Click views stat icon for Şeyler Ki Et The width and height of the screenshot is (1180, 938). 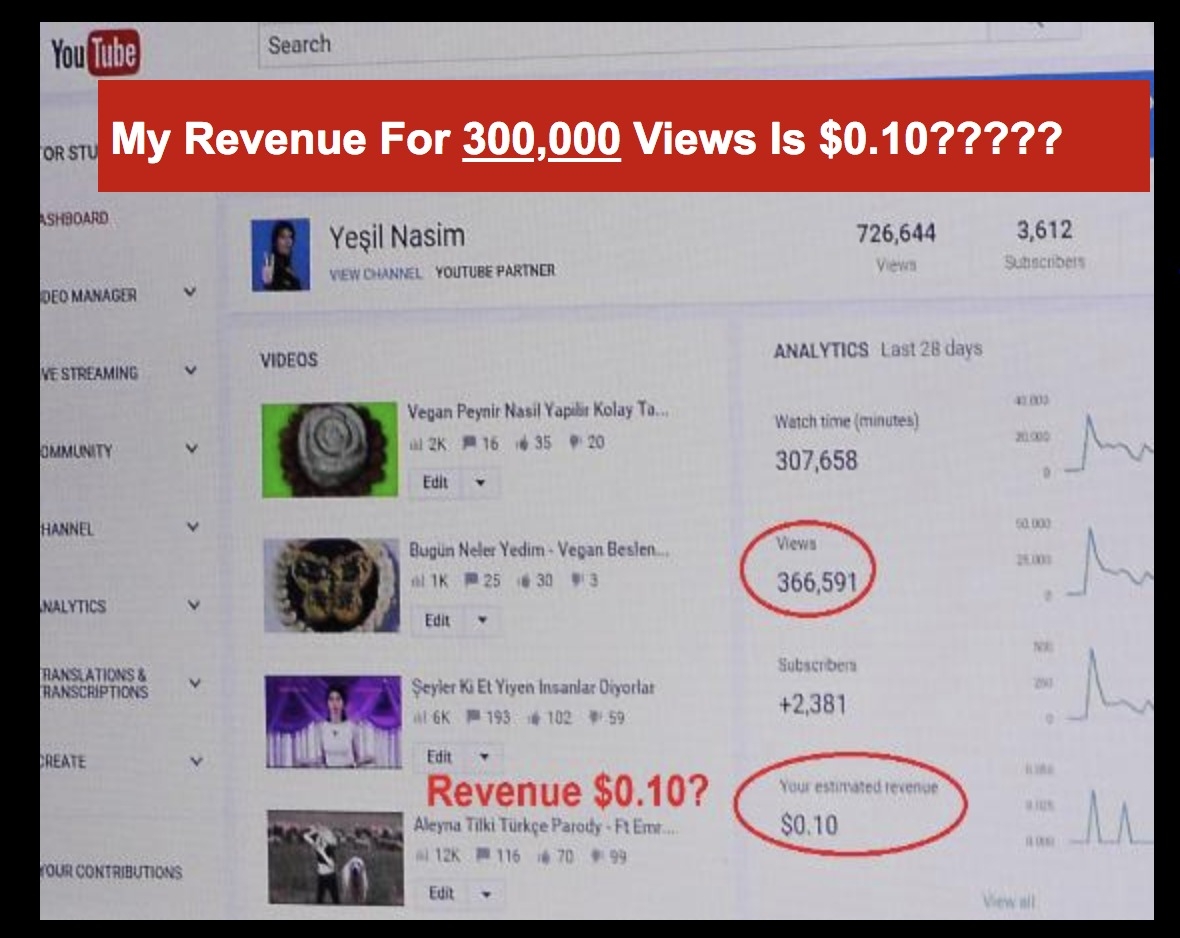pos(420,719)
